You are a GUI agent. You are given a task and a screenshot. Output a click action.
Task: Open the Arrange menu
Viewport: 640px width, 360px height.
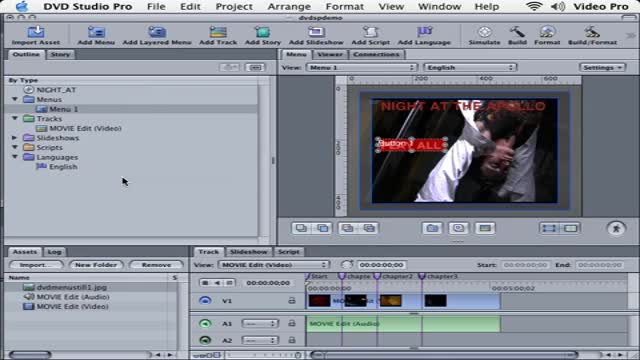point(289,7)
